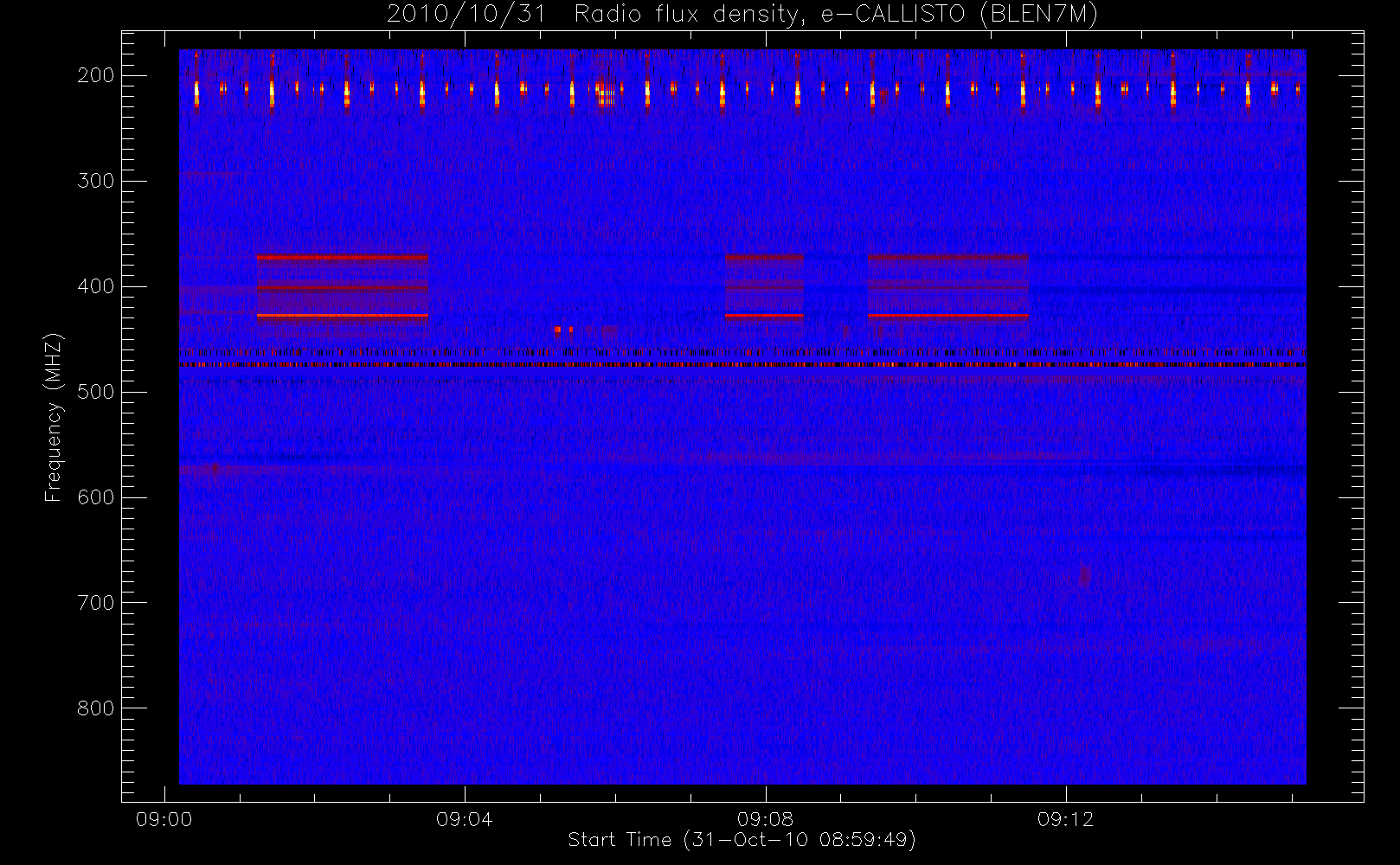Click the plot title '2010/10/31 Radio flux density'

coord(742,15)
